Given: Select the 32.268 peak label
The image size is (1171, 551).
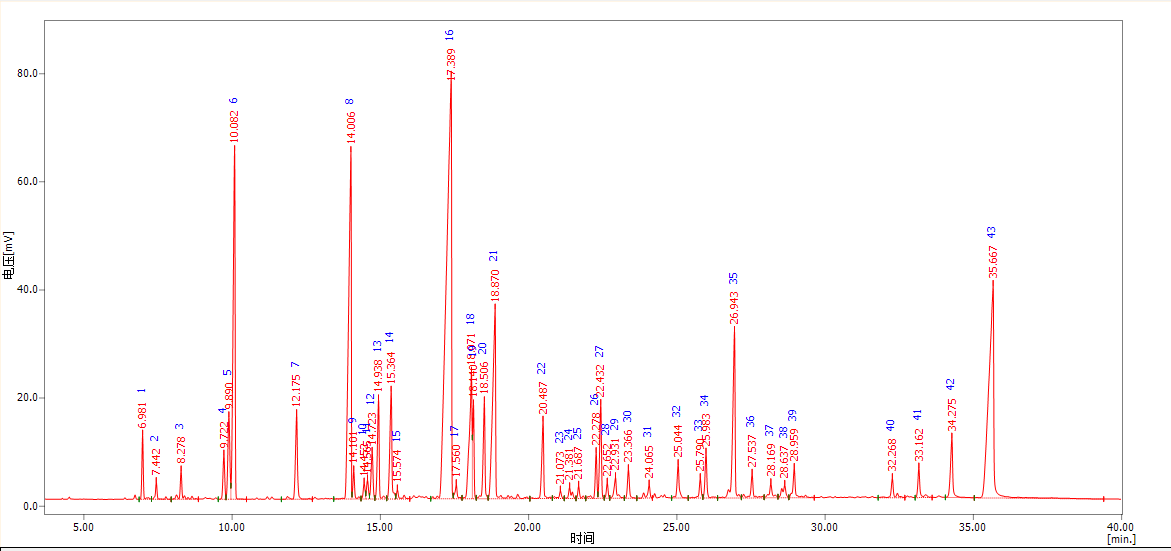Looking at the screenshot, I should [892, 455].
